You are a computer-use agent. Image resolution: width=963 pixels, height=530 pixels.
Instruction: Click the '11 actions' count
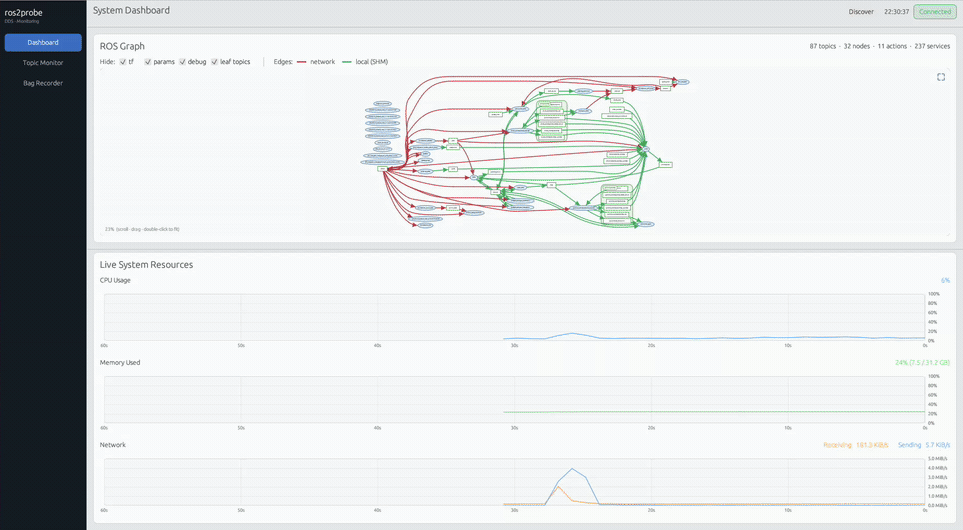coord(892,46)
